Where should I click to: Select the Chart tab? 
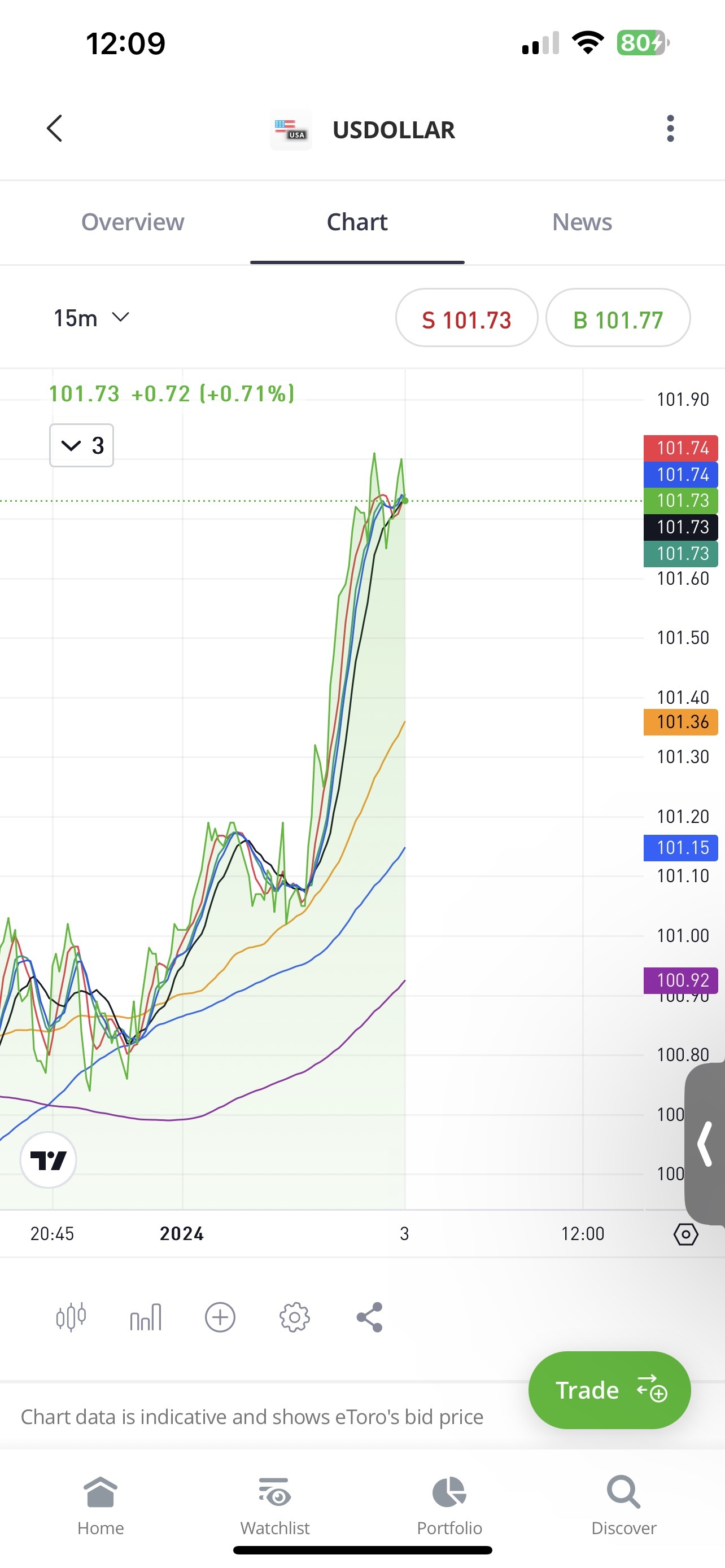click(x=357, y=222)
